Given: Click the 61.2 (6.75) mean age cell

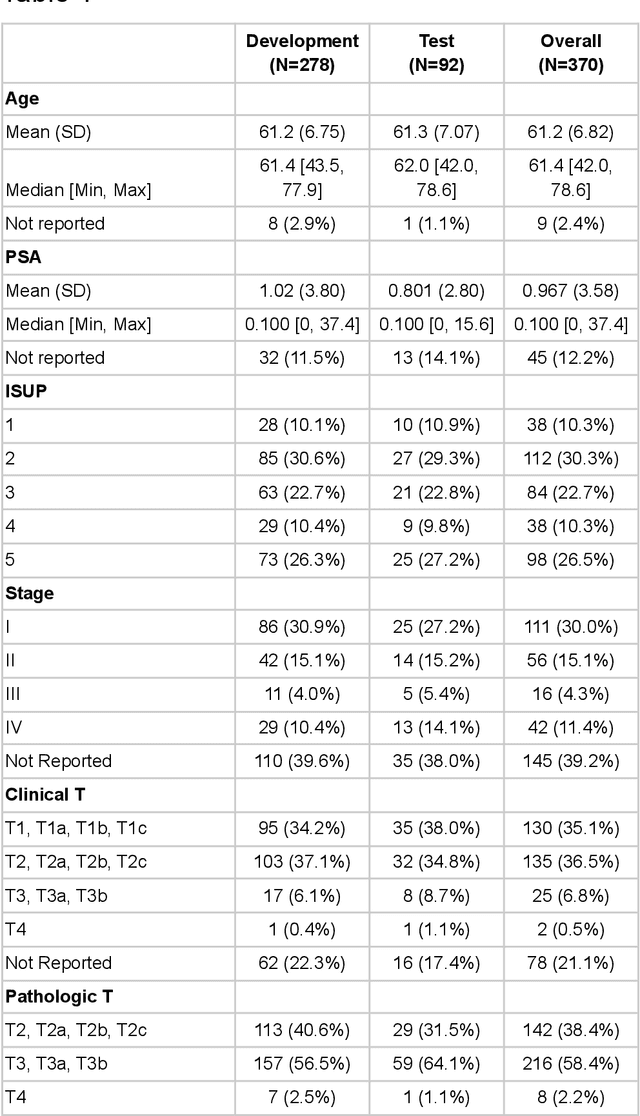Looking at the screenshot, I should pyautogui.click(x=302, y=131).
